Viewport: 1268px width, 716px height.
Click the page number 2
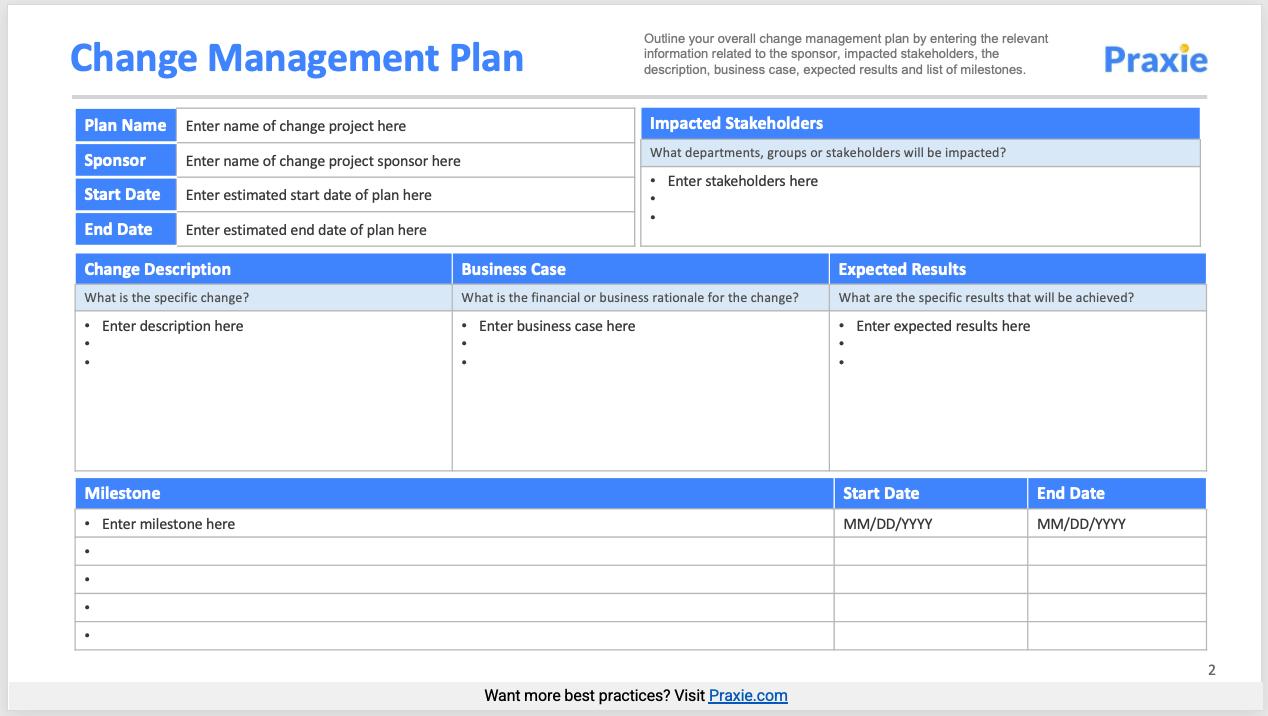pos(1212,670)
